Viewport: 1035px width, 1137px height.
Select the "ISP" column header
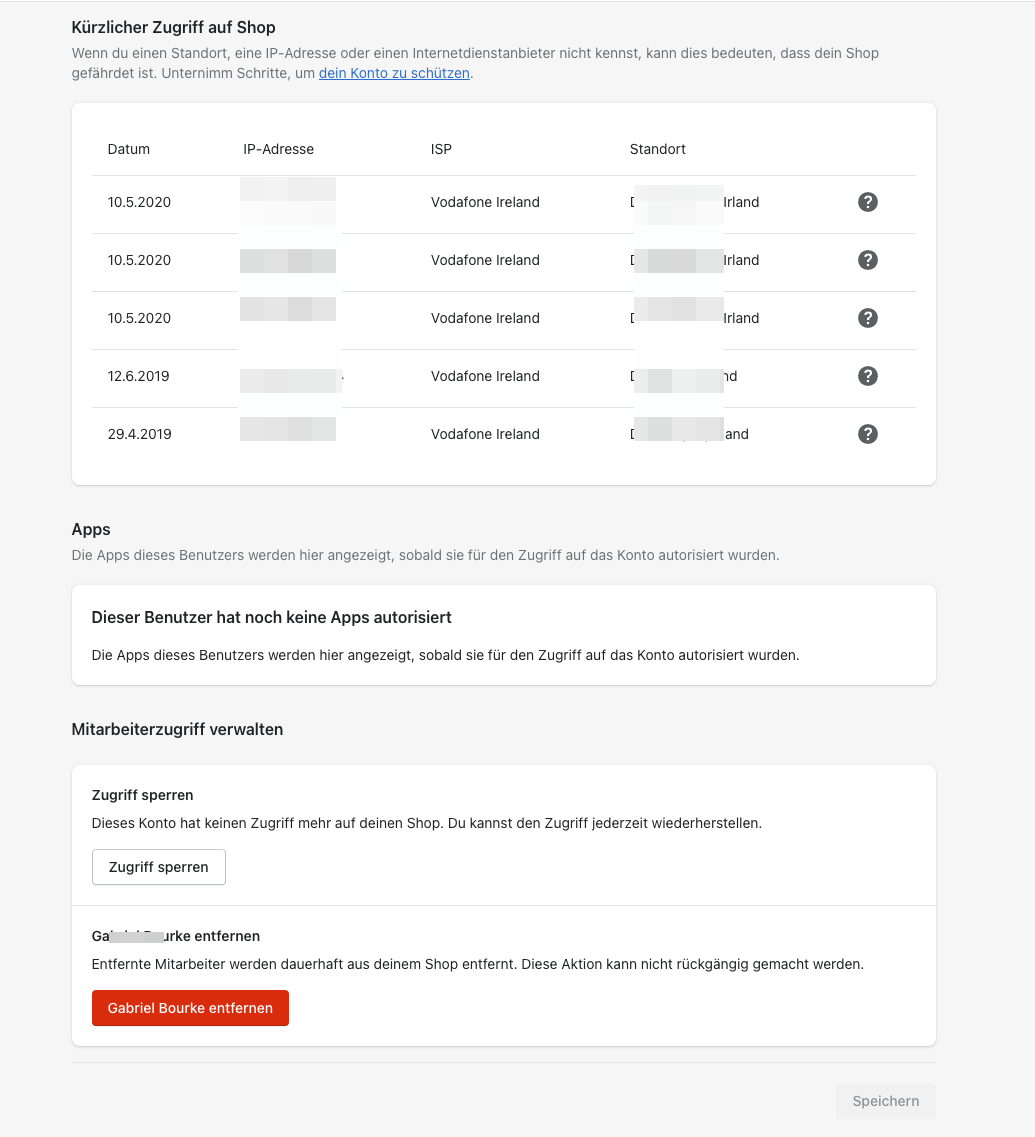coord(441,149)
